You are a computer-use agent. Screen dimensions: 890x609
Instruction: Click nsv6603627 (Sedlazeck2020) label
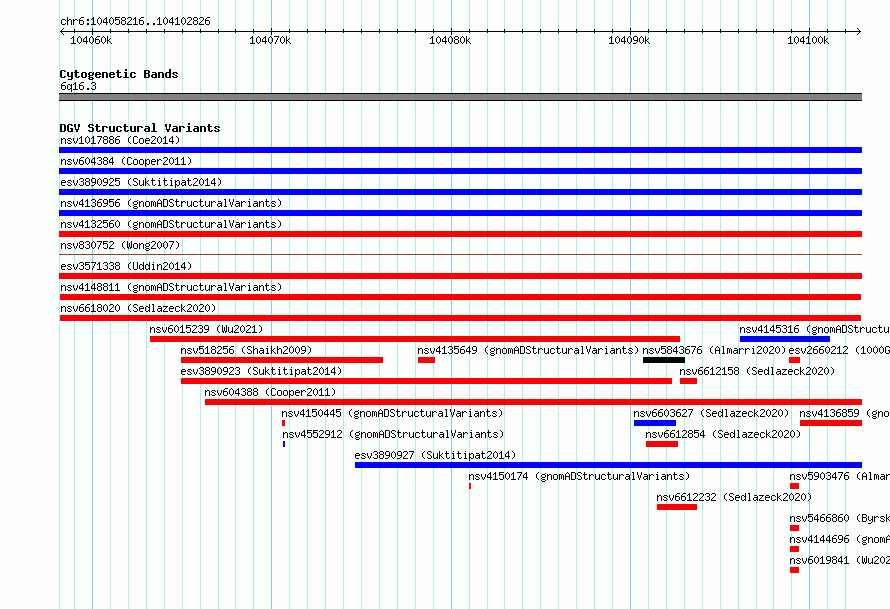(x=711, y=413)
